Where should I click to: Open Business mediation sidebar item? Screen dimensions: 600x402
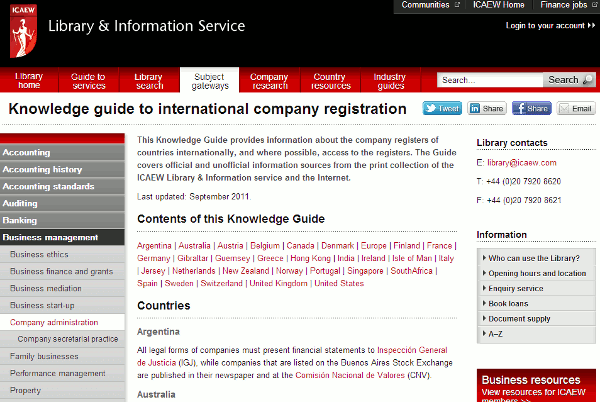[x=62, y=288]
